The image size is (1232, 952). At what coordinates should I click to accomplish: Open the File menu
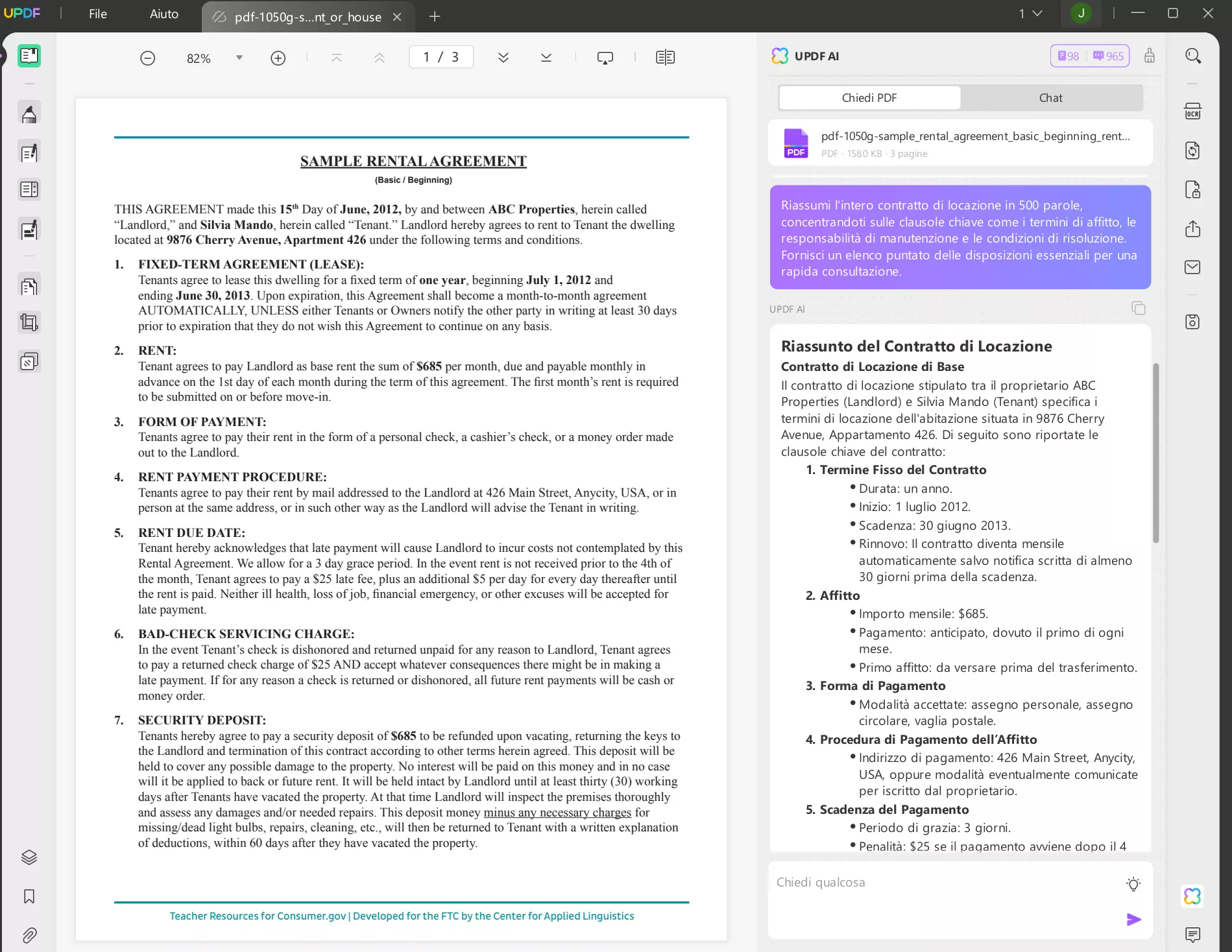98,14
